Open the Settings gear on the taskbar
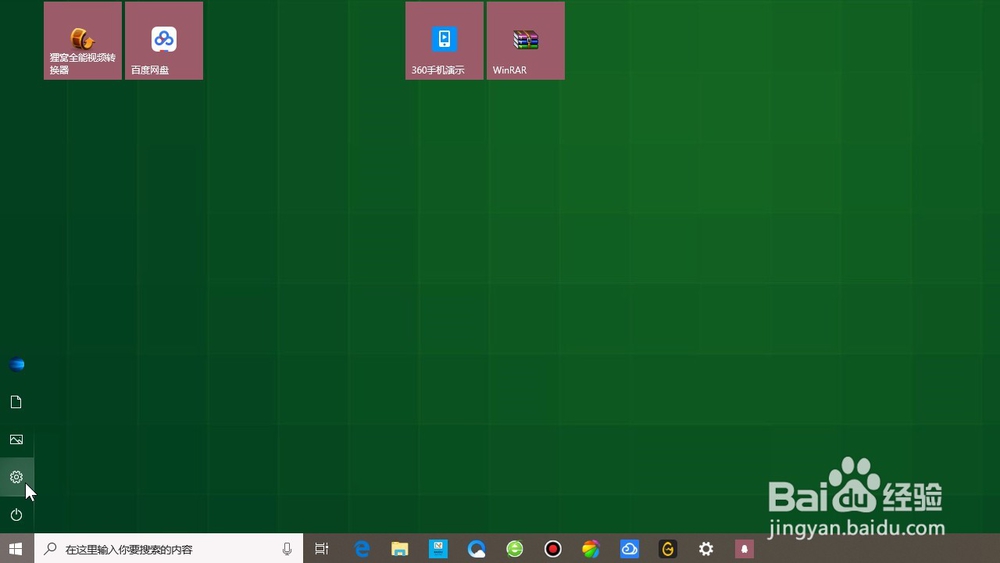 click(x=706, y=548)
